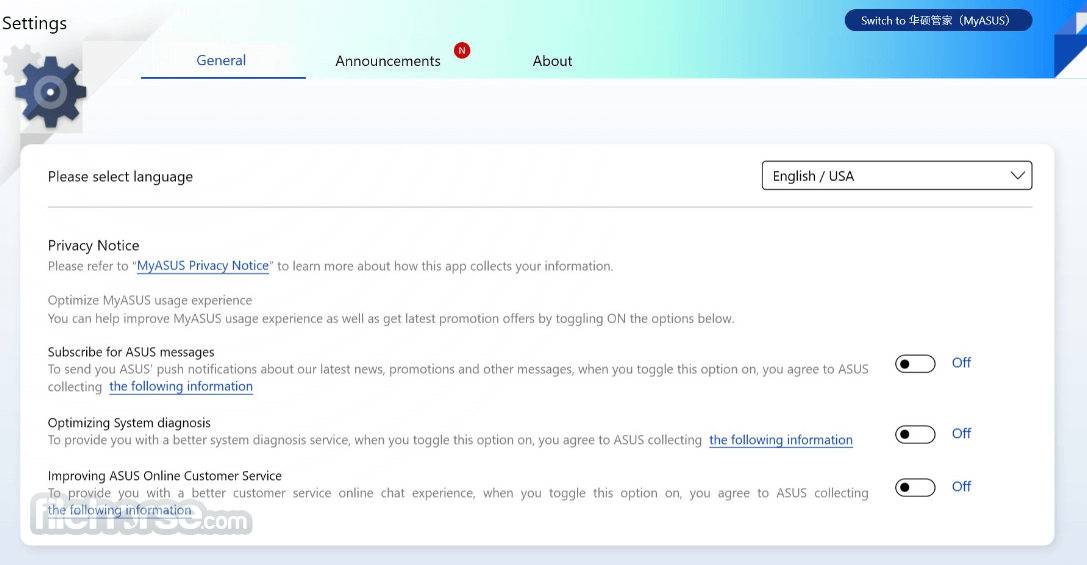Open following information link for System diagnosis
The width and height of the screenshot is (1087, 565).
(781, 440)
